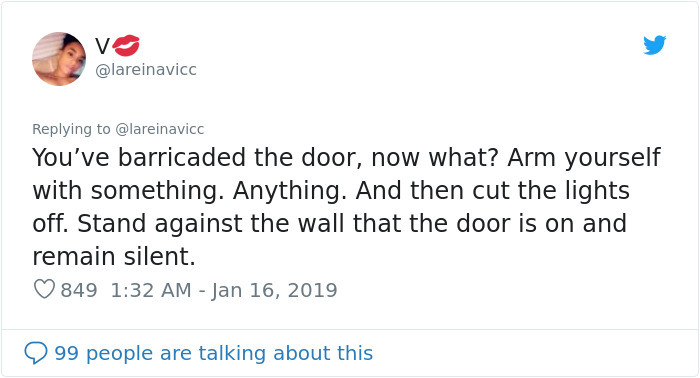Like the tweet with the heart icon

click(x=44, y=289)
